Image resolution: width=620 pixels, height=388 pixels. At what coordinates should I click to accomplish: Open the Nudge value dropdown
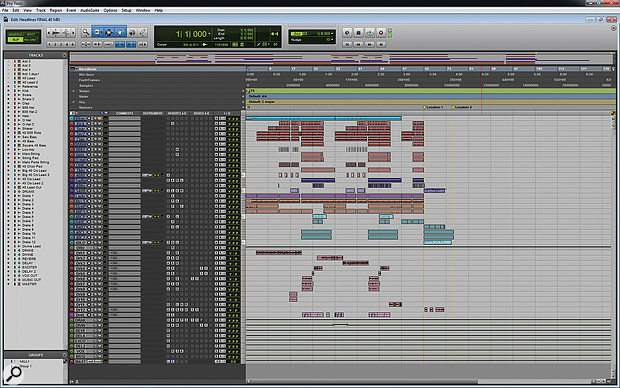coord(332,40)
